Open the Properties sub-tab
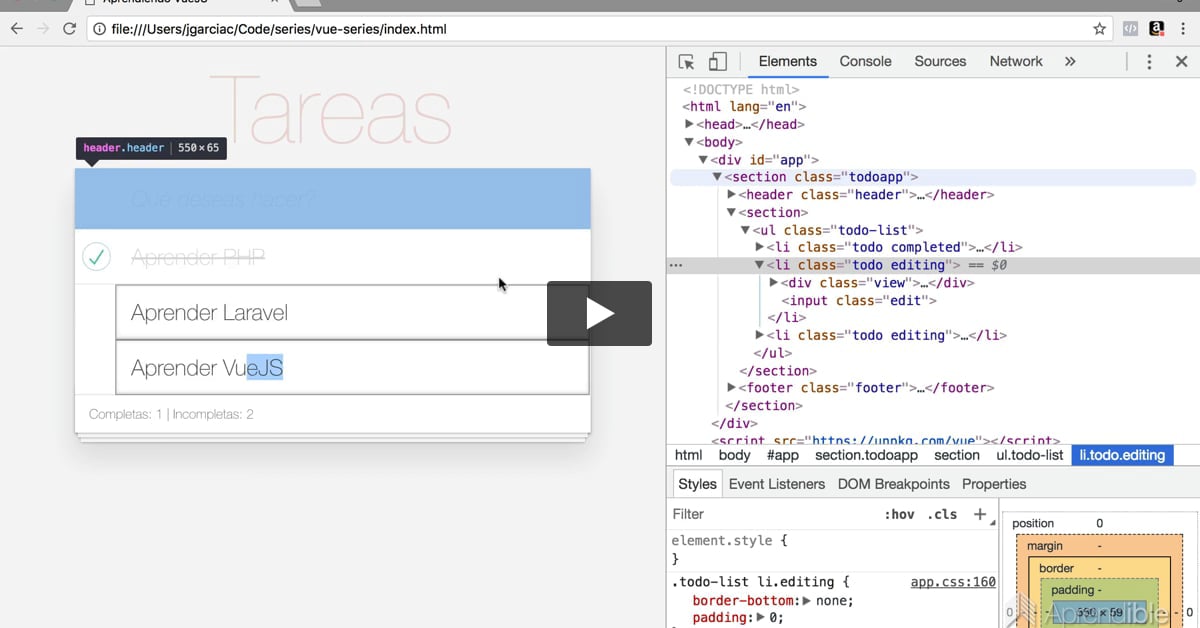Screen dimensions: 1200x628 994,484
